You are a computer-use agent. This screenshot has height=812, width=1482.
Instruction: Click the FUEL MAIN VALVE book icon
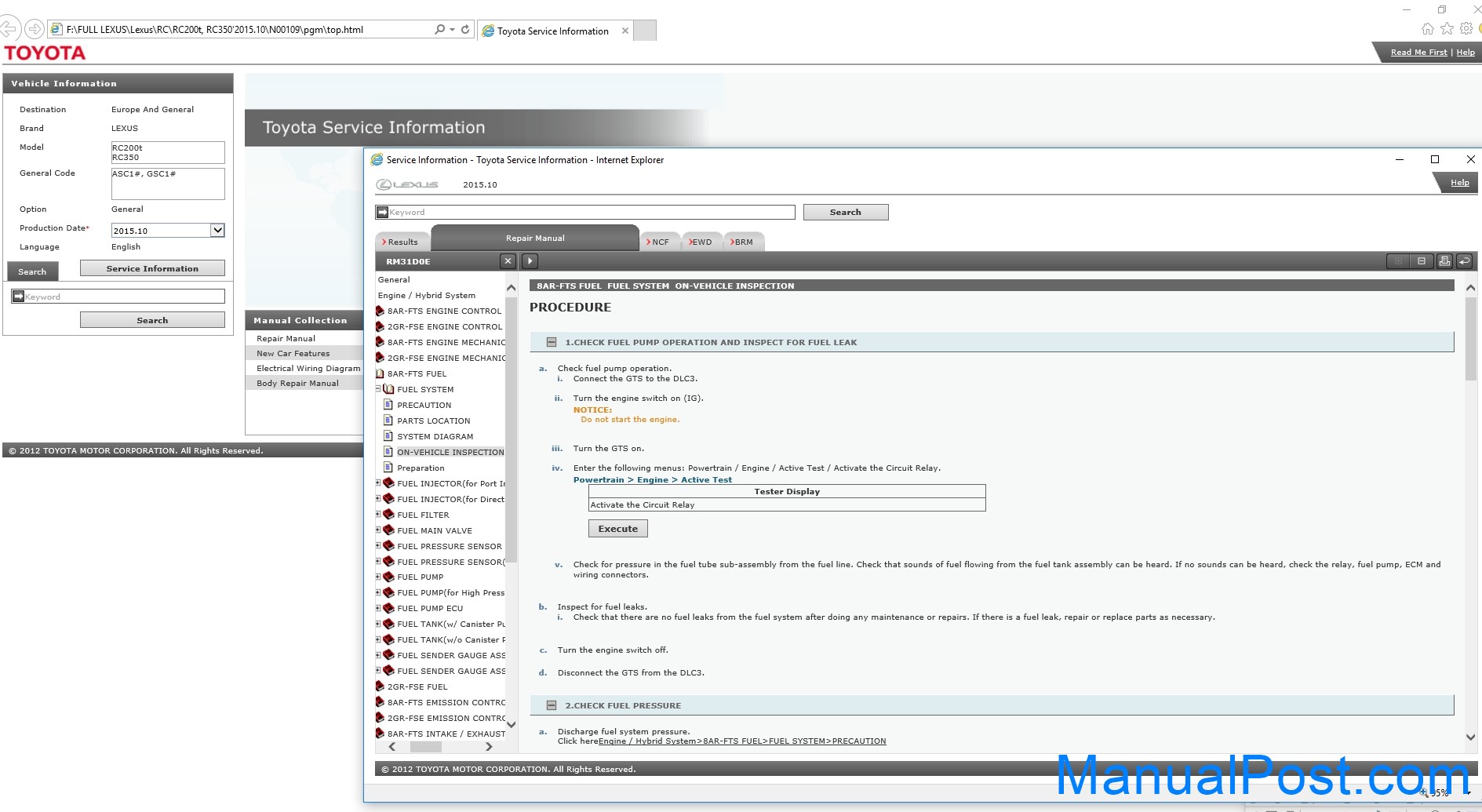pos(388,530)
